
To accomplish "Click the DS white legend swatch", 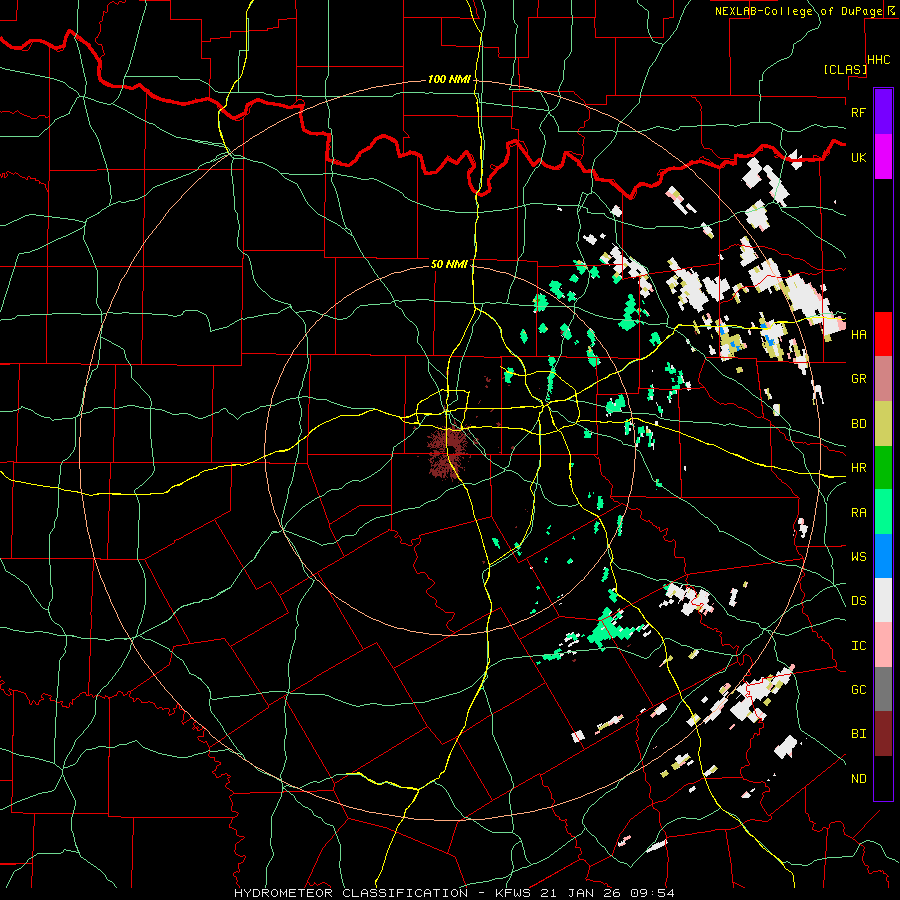I will [883, 600].
